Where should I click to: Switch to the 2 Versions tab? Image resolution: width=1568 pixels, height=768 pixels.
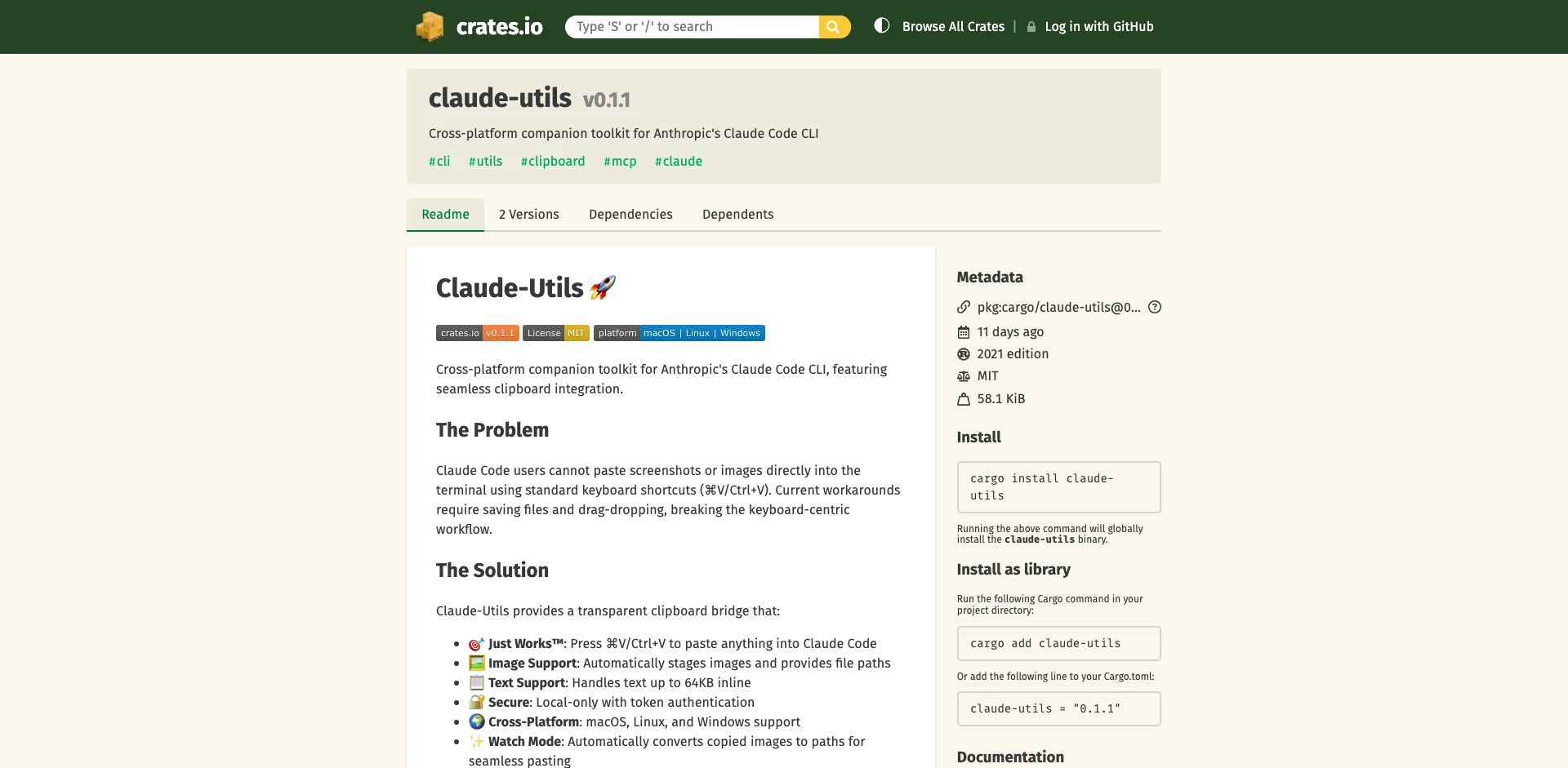[x=528, y=215]
